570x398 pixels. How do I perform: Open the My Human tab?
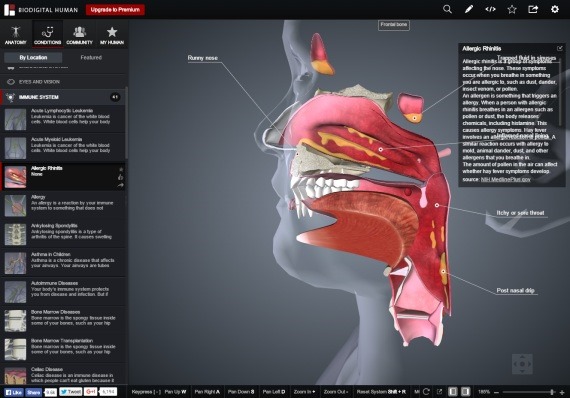coord(112,35)
